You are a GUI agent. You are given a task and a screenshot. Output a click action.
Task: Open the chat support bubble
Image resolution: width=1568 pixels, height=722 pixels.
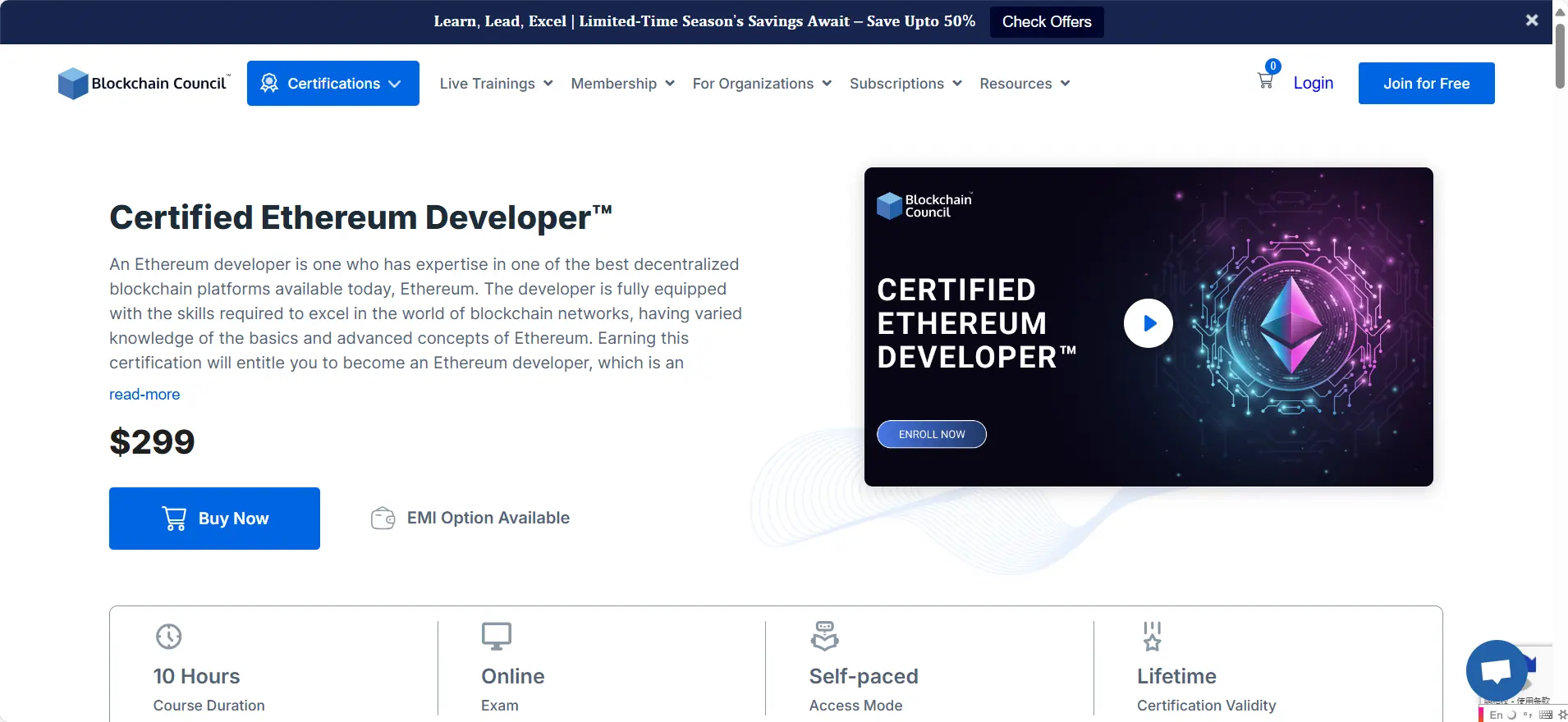click(x=1497, y=671)
